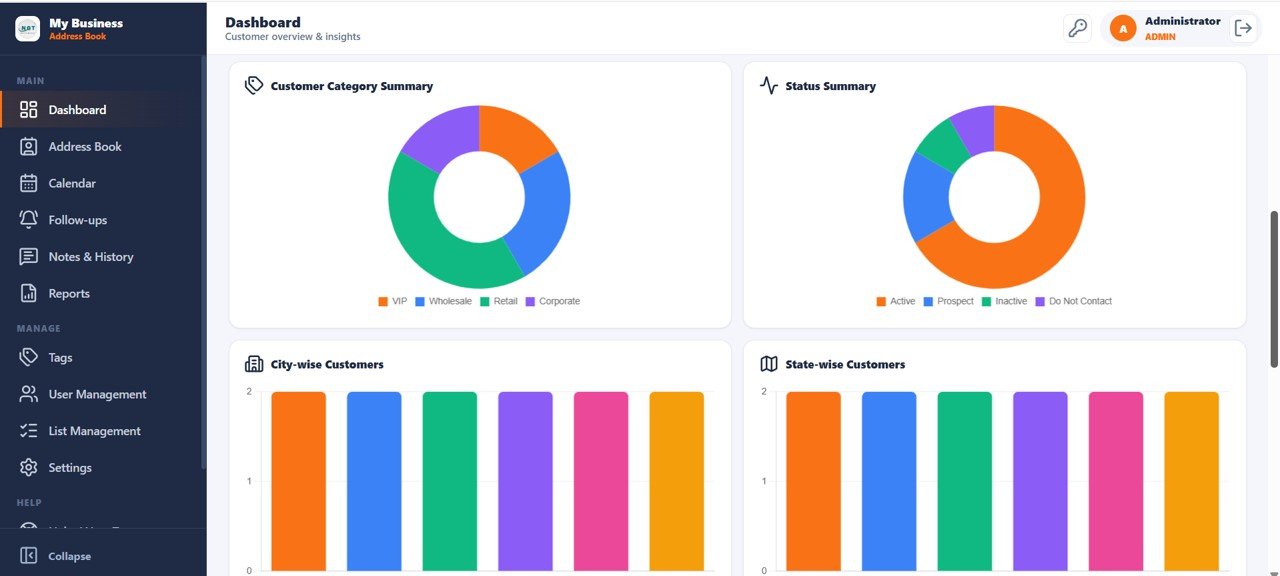
Task: Open User Management
Action: [102, 394]
